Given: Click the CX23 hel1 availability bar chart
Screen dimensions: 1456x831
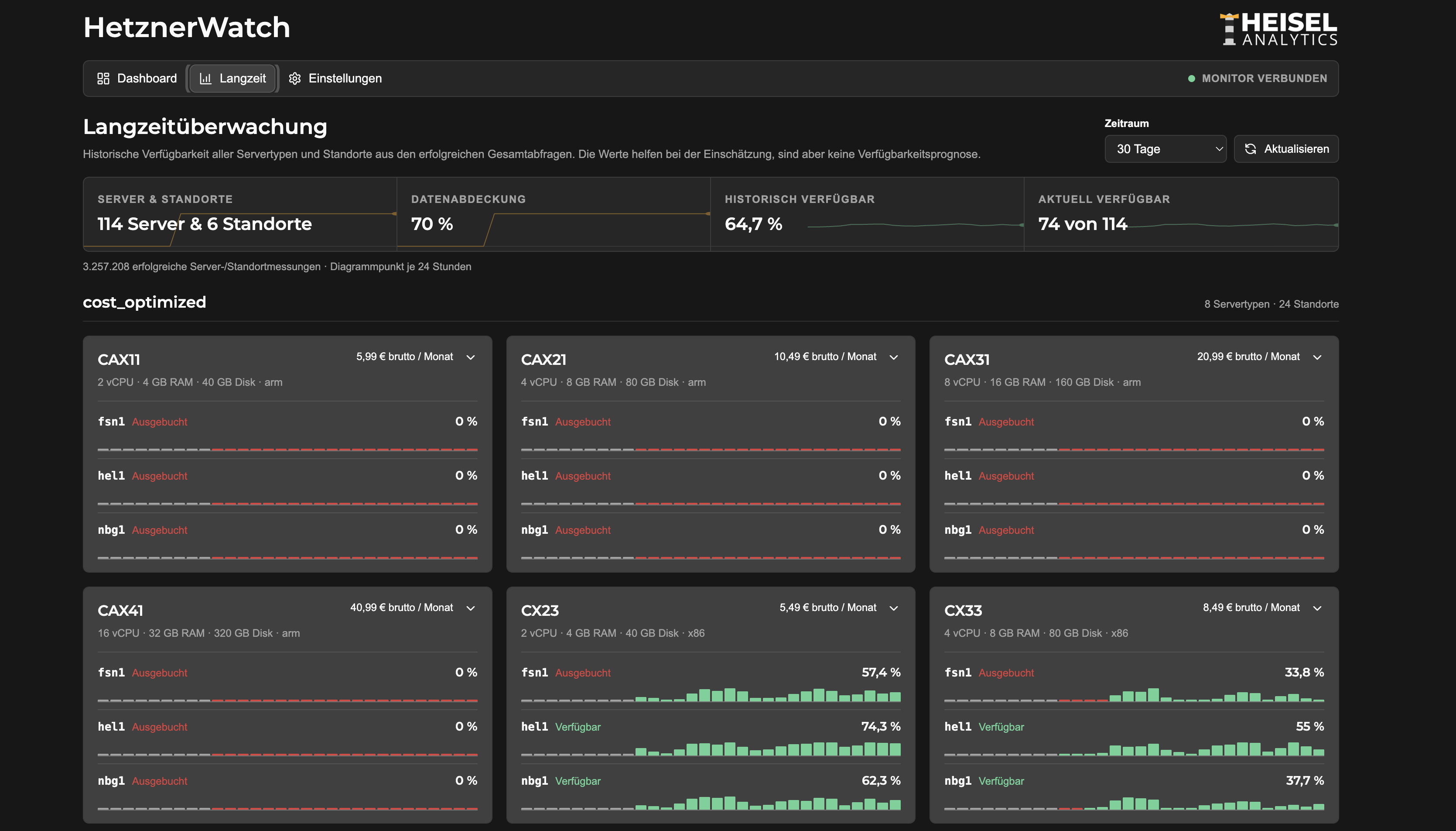Looking at the screenshot, I should [711, 749].
